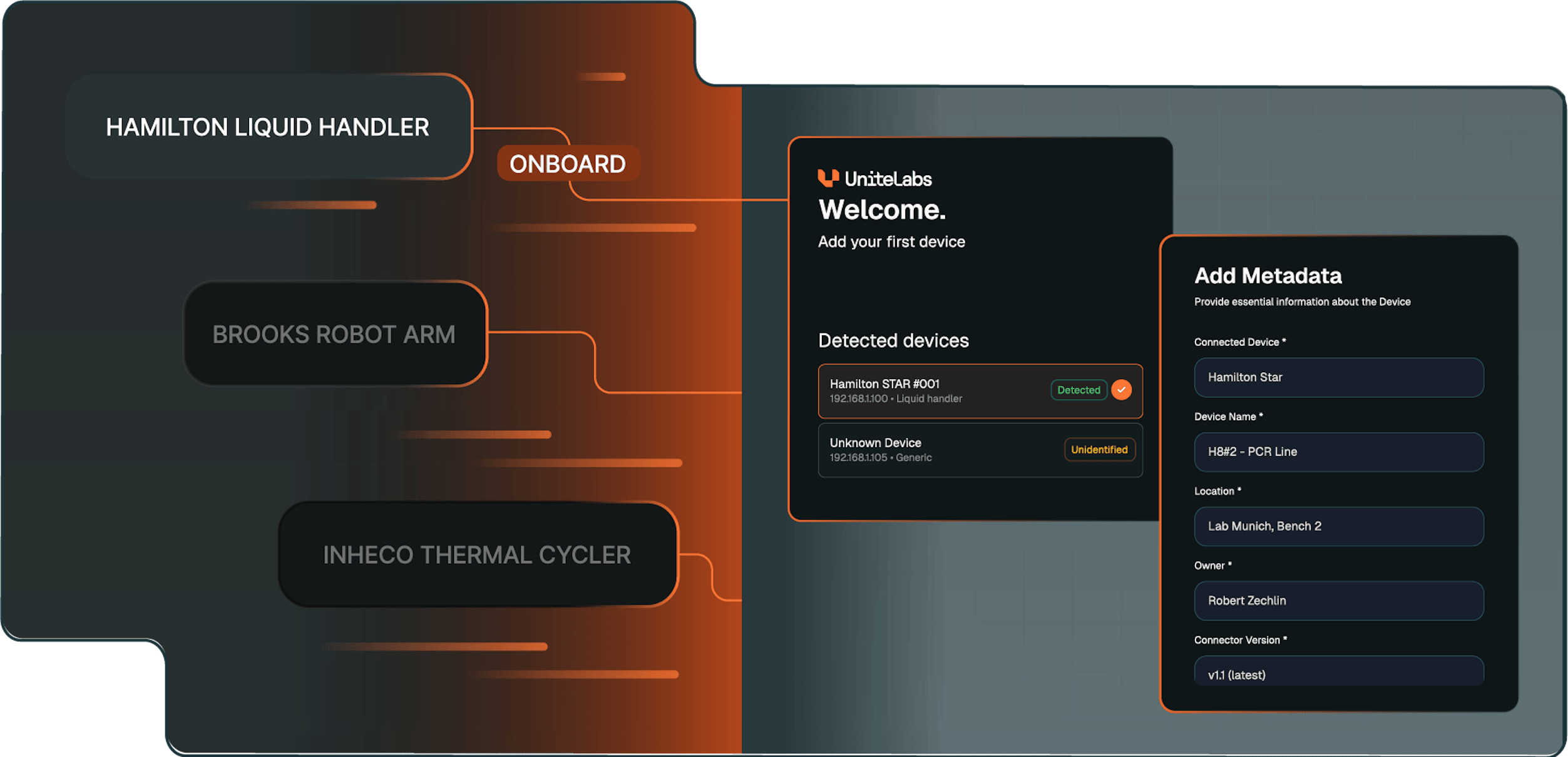
Task: Click the Location field showing Lab Munich, Bench 2
Action: [1338, 526]
